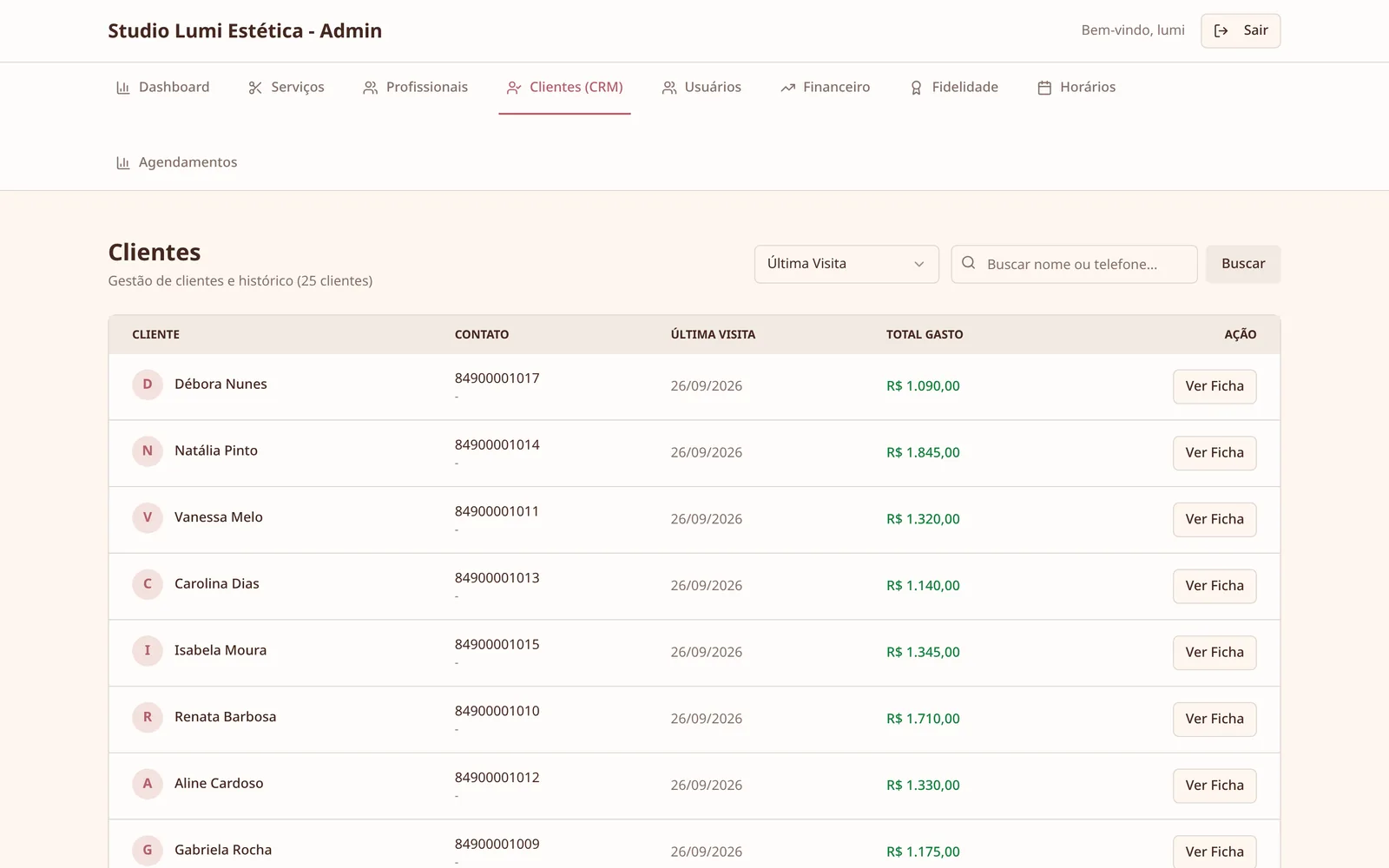Image resolution: width=1389 pixels, height=868 pixels.
Task: Click Carolina Dias visit date 26/09/2026
Action: (x=707, y=586)
